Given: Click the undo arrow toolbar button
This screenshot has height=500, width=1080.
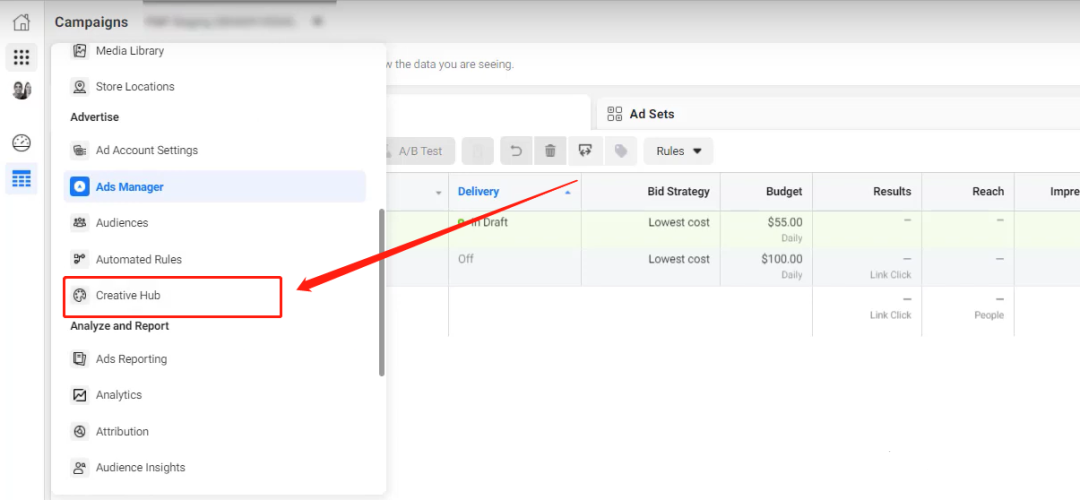Looking at the screenshot, I should pyautogui.click(x=516, y=151).
